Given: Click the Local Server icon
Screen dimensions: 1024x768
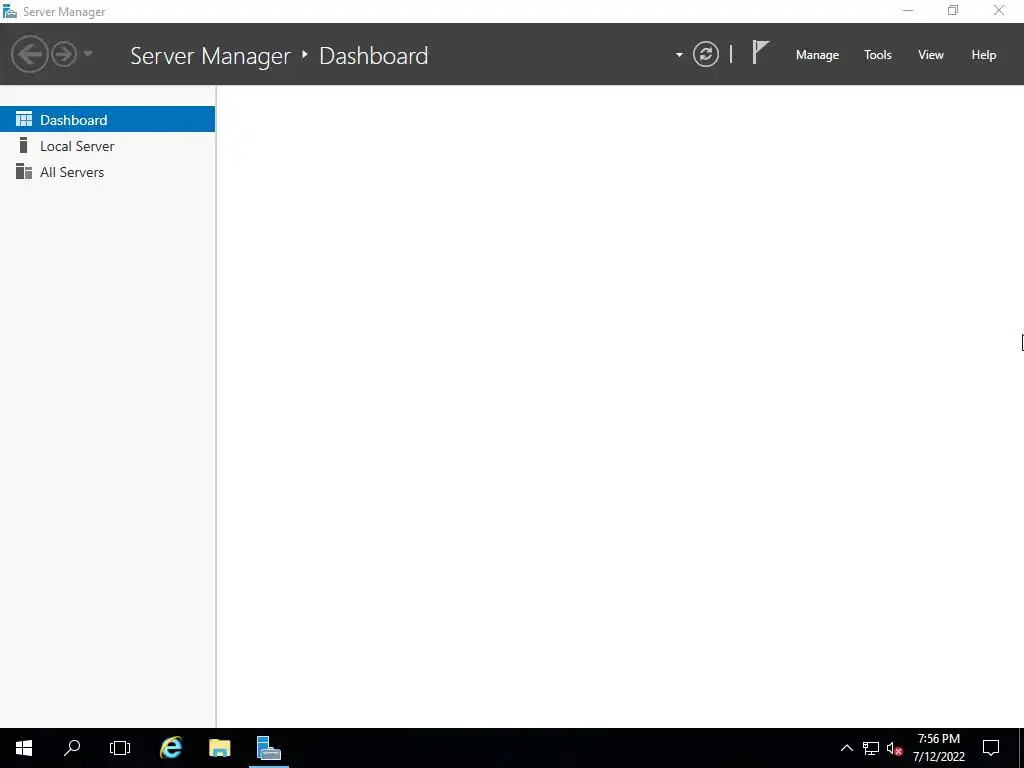Looking at the screenshot, I should (x=24, y=145).
